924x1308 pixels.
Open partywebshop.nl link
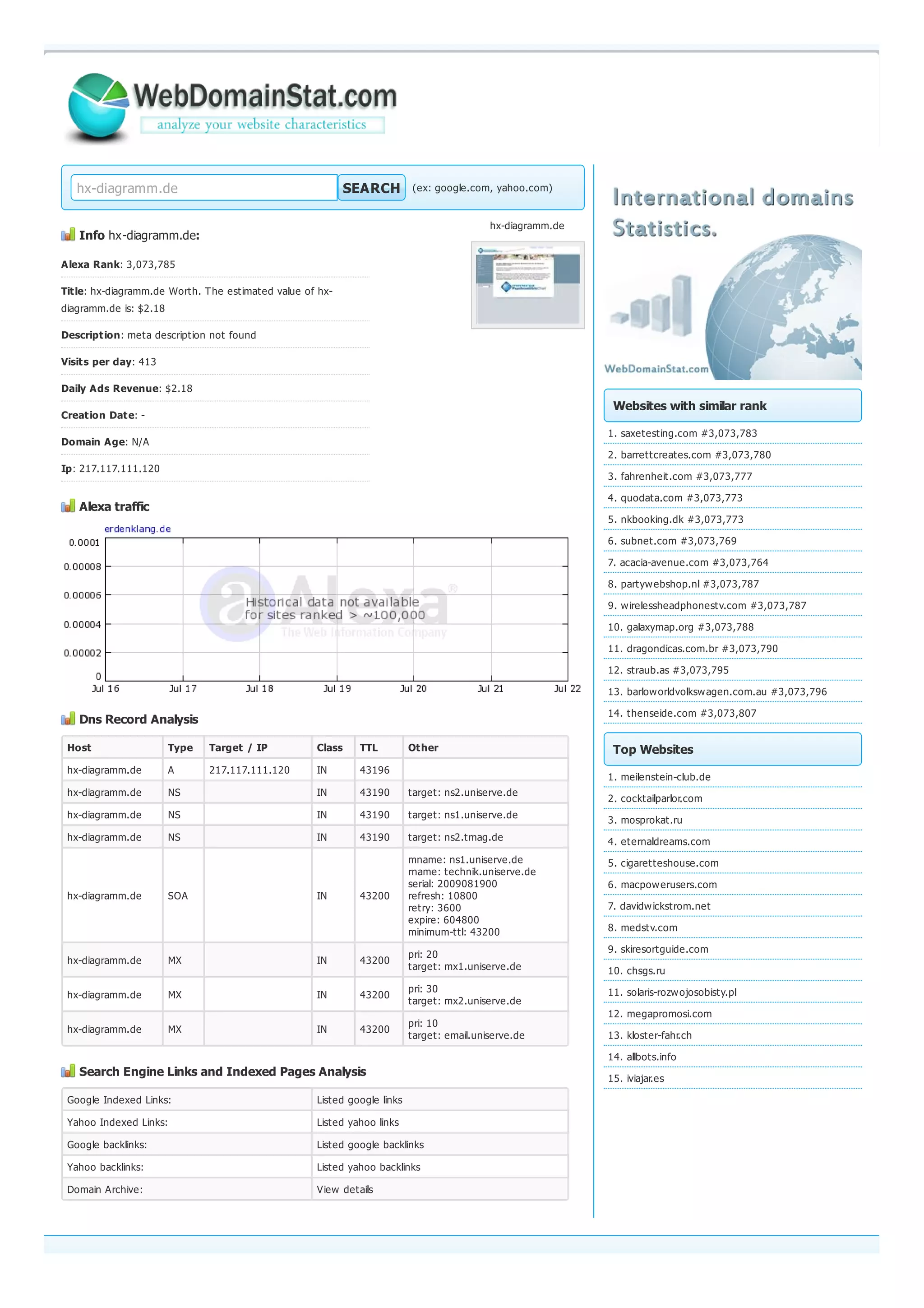coord(660,584)
